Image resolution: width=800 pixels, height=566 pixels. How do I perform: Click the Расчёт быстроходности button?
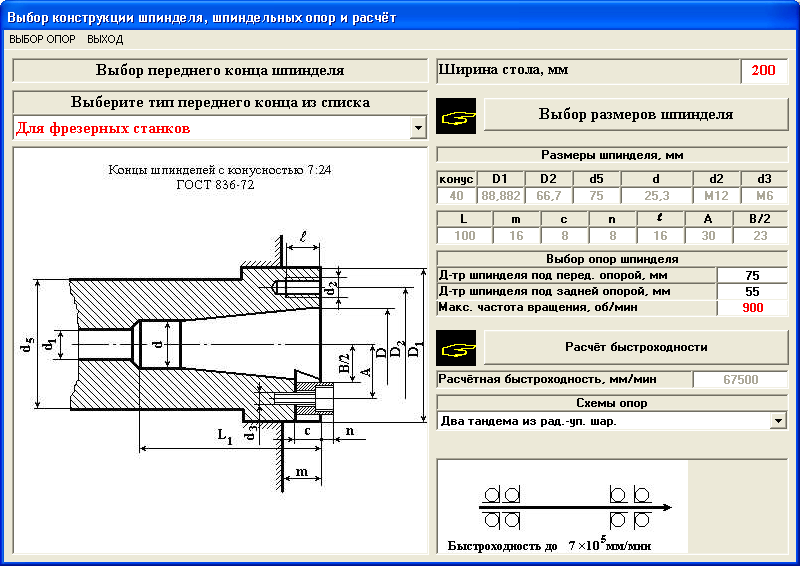(636, 347)
